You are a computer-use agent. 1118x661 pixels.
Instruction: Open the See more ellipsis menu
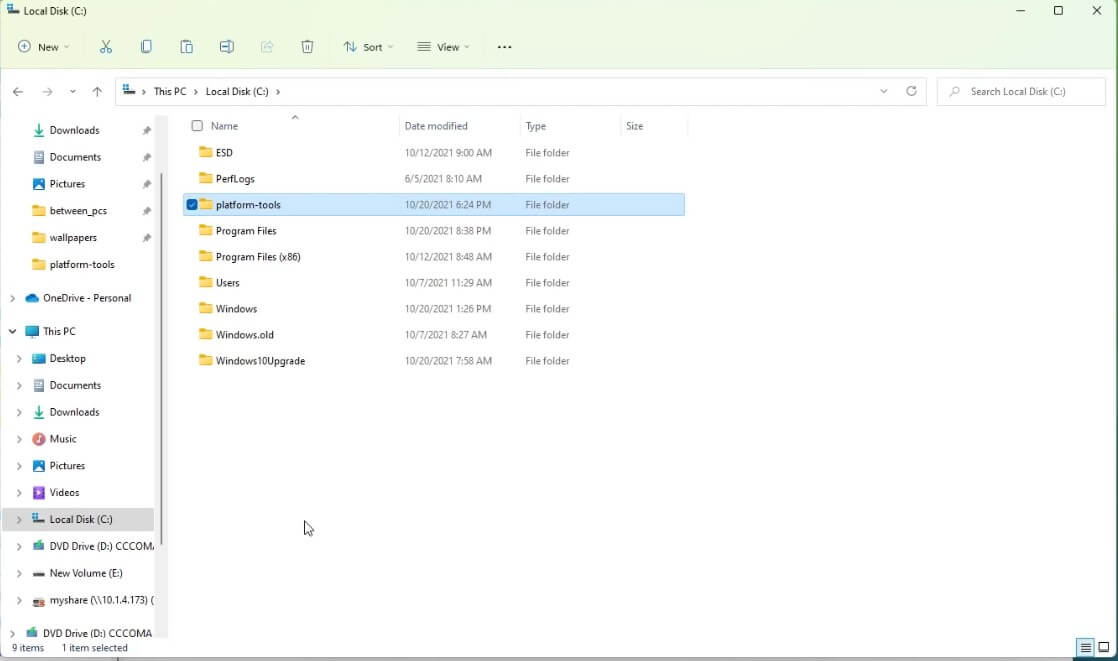point(504,46)
